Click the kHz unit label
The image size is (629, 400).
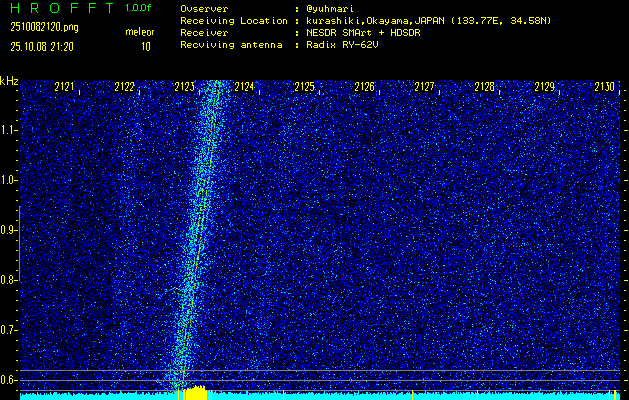(9, 81)
